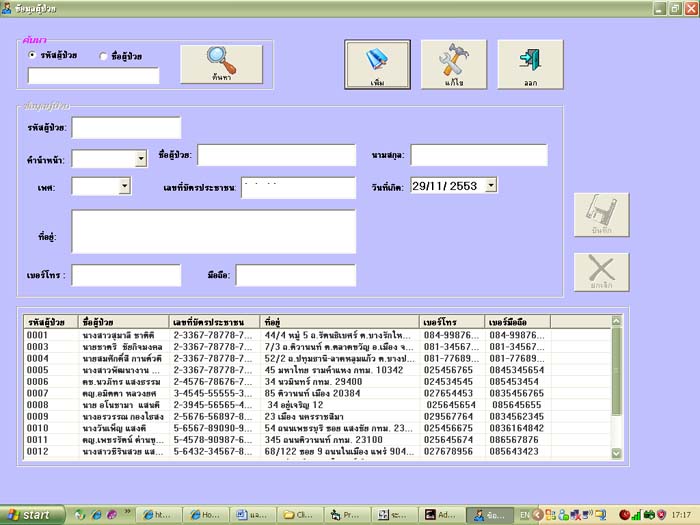The image size is (700, 525).
Task: Click the magnifier search (ค้นหา) button
Action: coord(221,63)
